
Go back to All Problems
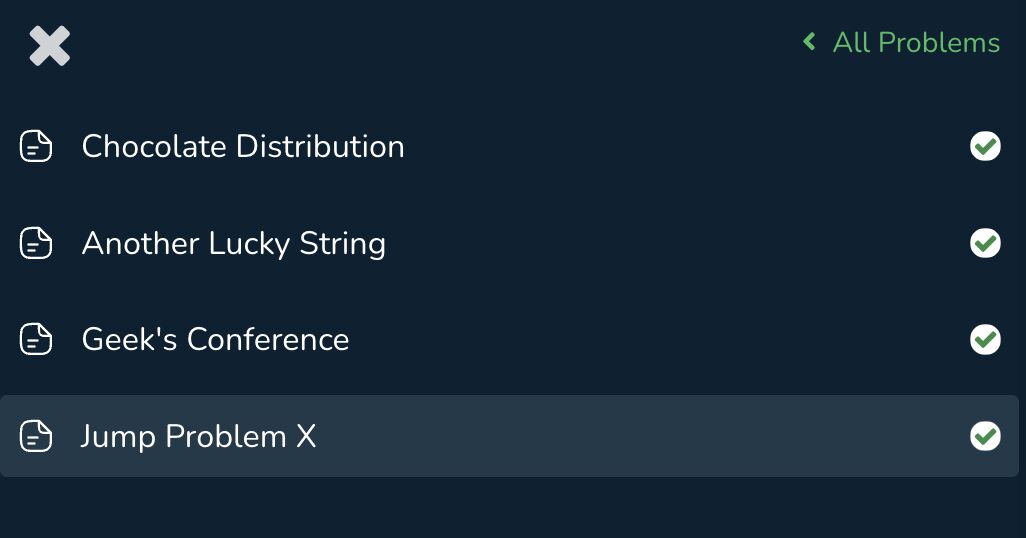(x=901, y=43)
